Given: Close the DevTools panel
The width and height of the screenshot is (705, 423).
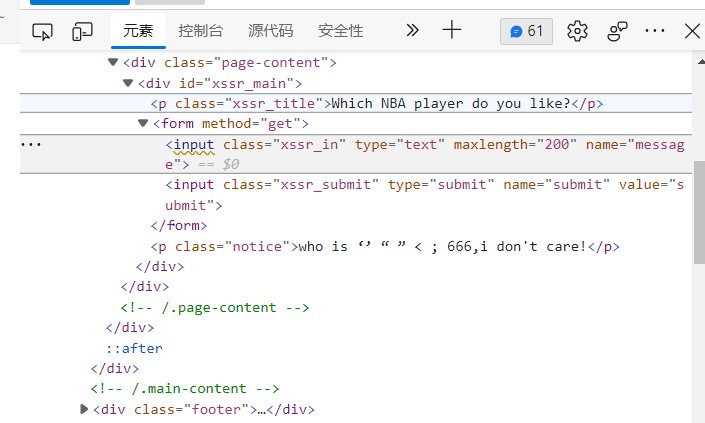Looking at the screenshot, I should click(x=692, y=31).
